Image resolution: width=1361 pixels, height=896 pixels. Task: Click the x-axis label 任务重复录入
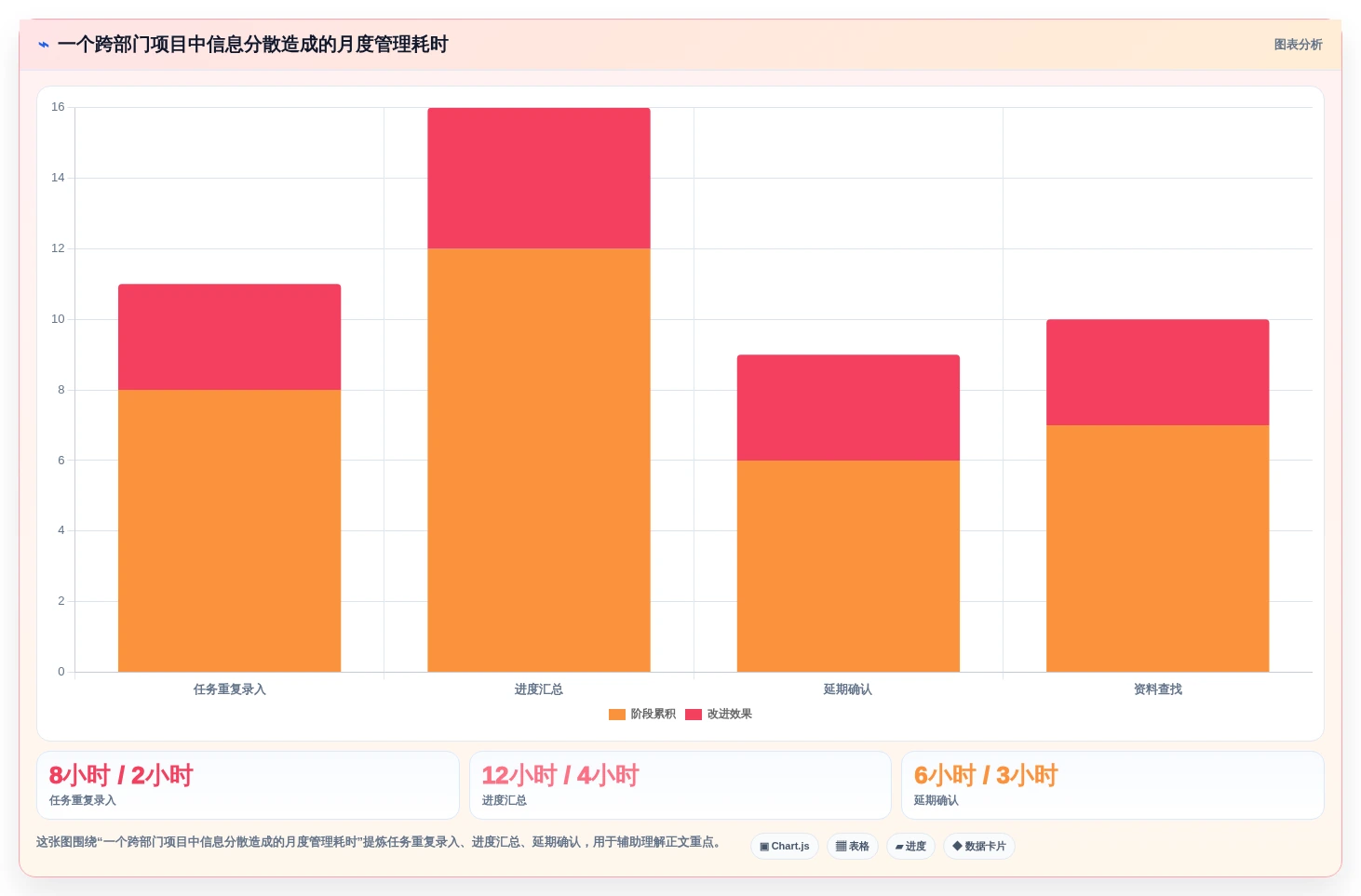(x=230, y=689)
